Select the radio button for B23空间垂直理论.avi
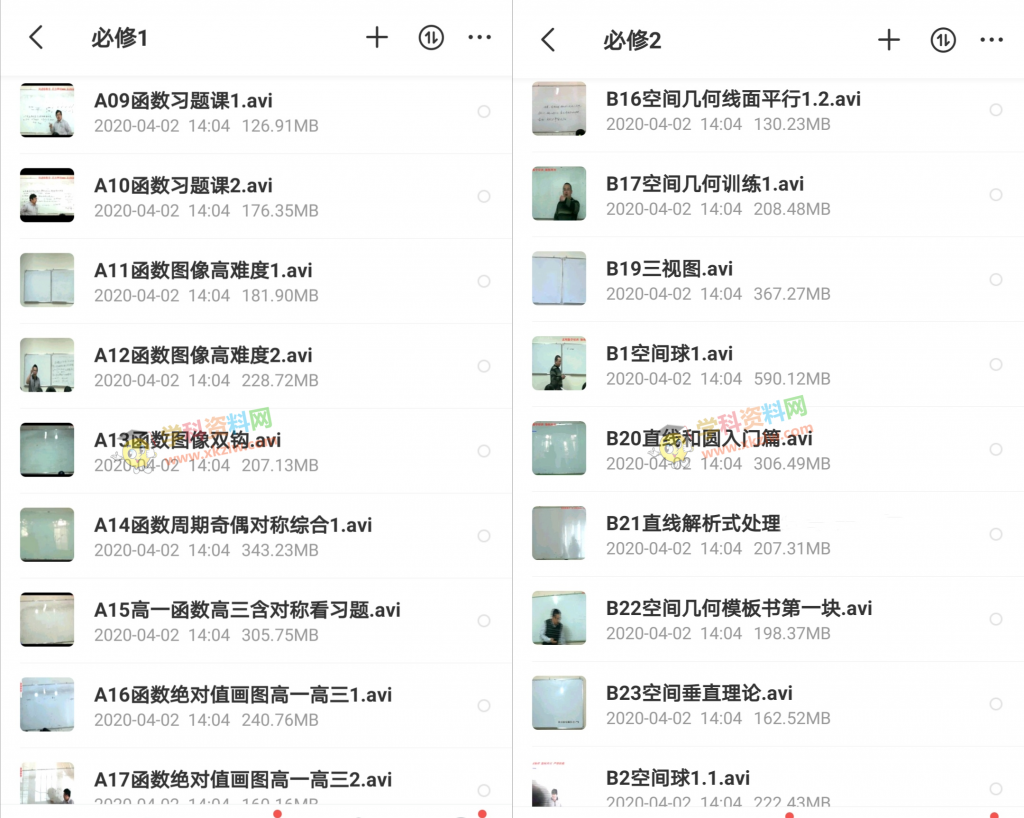Image resolution: width=1024 pixels, height=818 pixels. (x=996, y=704)
